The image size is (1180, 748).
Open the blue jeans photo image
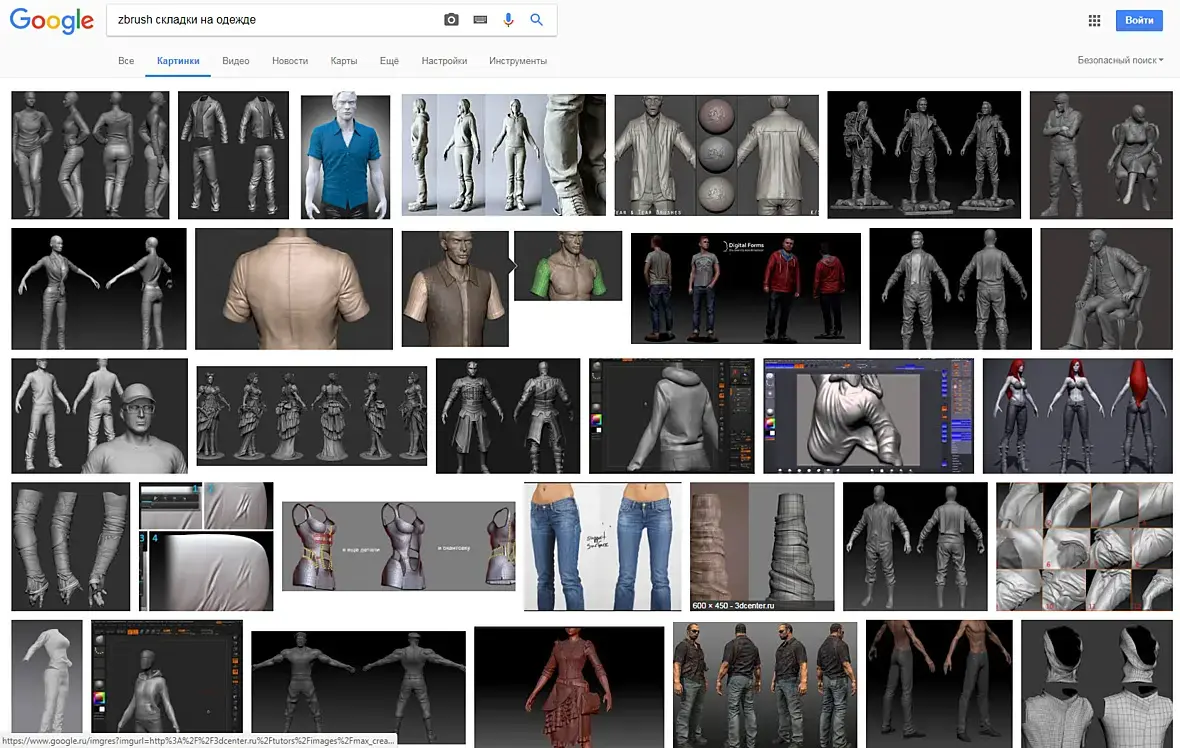(603, 546)
